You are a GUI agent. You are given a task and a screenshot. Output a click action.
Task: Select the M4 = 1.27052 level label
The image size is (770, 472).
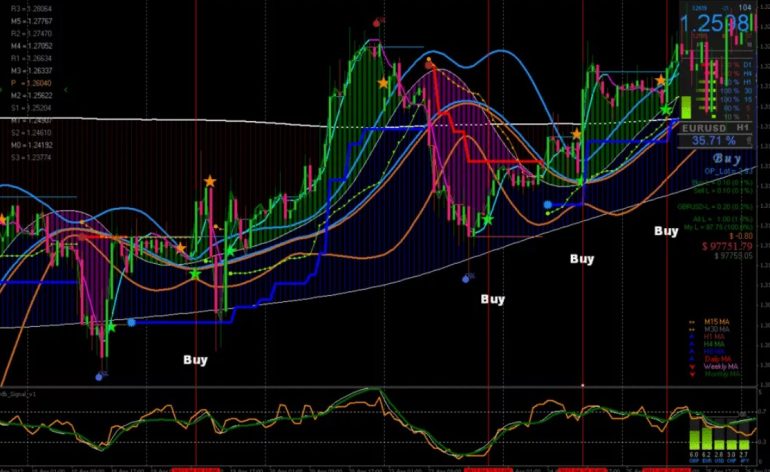click(31, 46)
